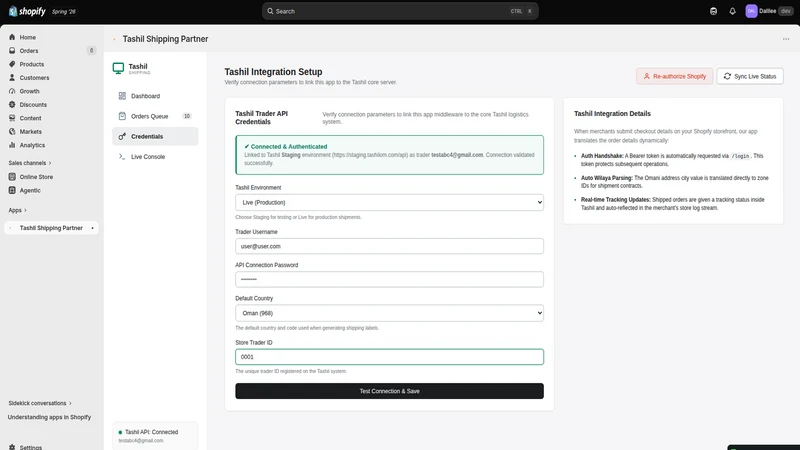Click the Tashil monitor logo icon
800x450 pixels.
(x=118, y=68)
